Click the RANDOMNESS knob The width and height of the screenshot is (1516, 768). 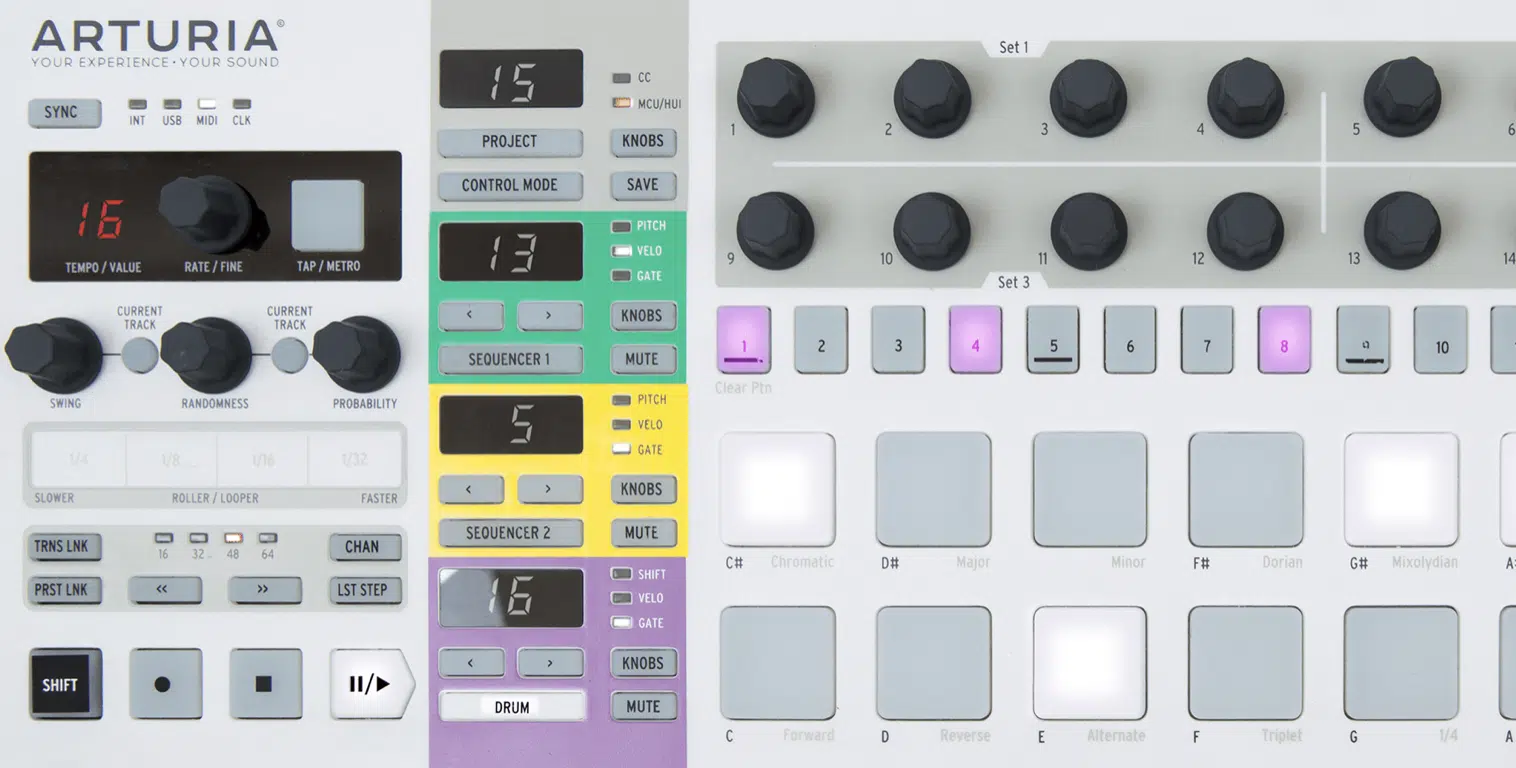(206, 354)
